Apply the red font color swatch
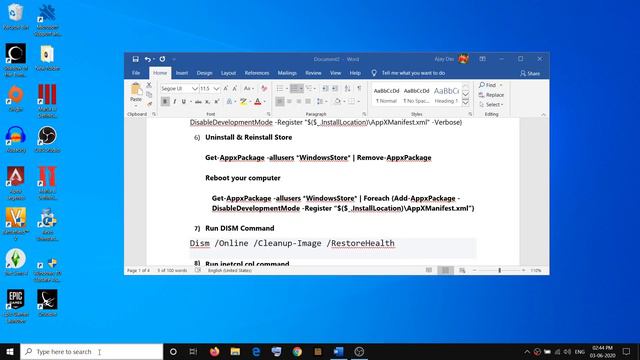This screenshot has width=640, height=360. tap(258, 101)
